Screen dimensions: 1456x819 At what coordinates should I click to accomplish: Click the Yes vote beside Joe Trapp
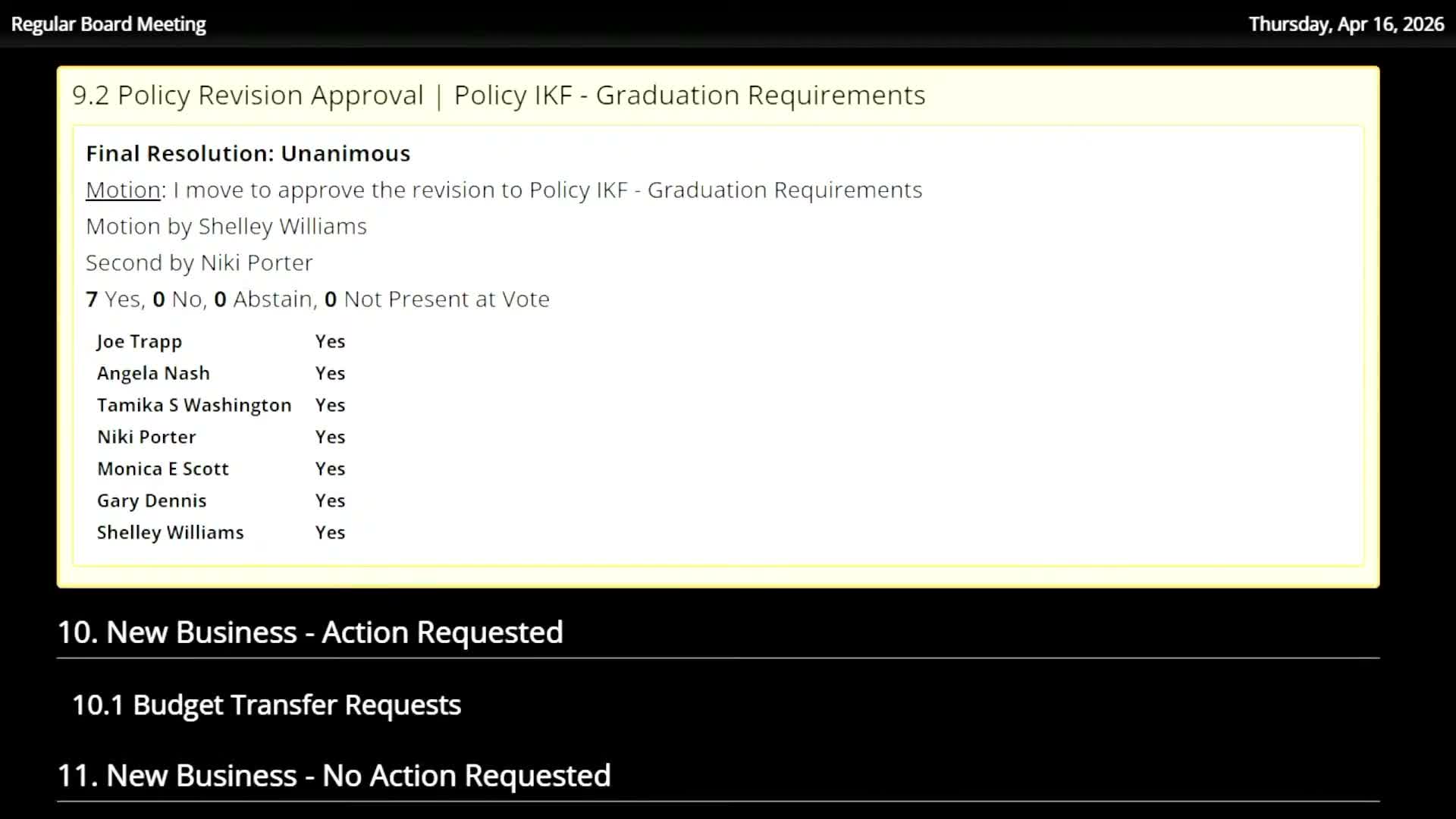click(x=330, y=341)
